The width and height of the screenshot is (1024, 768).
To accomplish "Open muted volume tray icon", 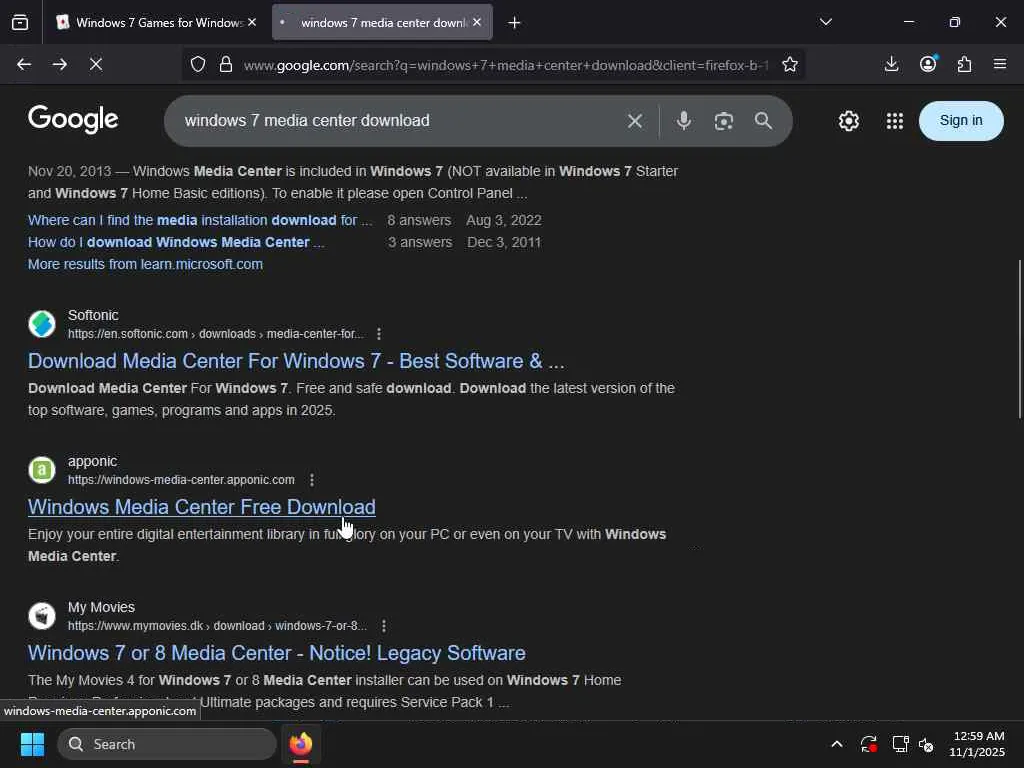I will (926, 744).
